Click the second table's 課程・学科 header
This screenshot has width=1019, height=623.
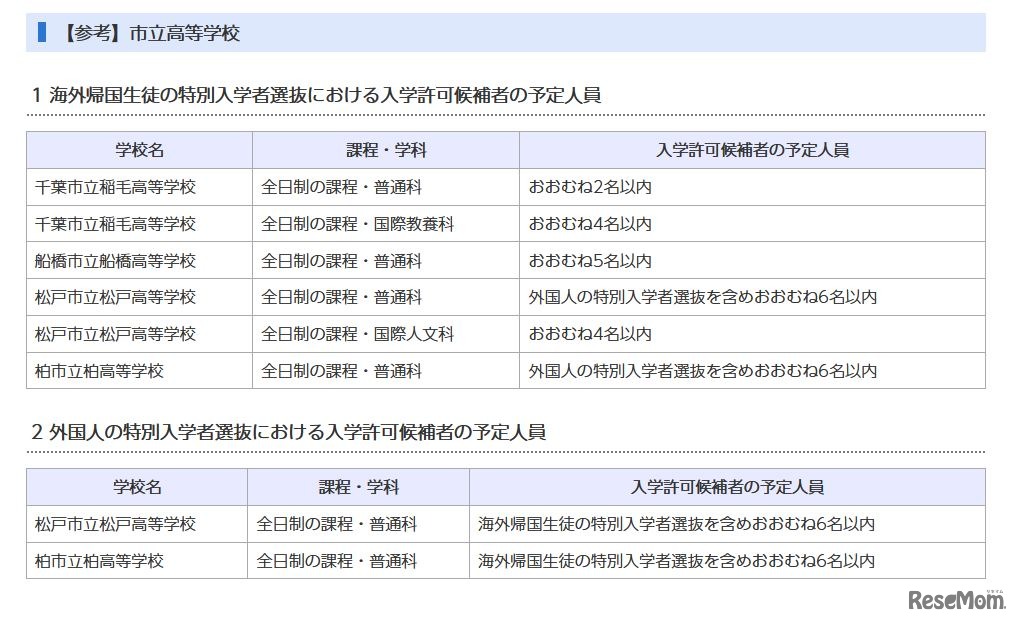[x=358, y=487]
